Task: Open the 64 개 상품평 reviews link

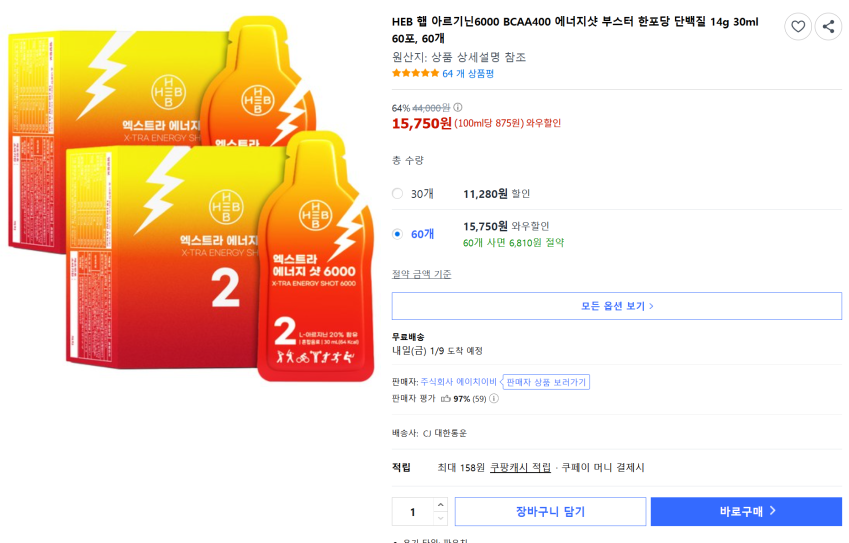Action: point(468,73)
